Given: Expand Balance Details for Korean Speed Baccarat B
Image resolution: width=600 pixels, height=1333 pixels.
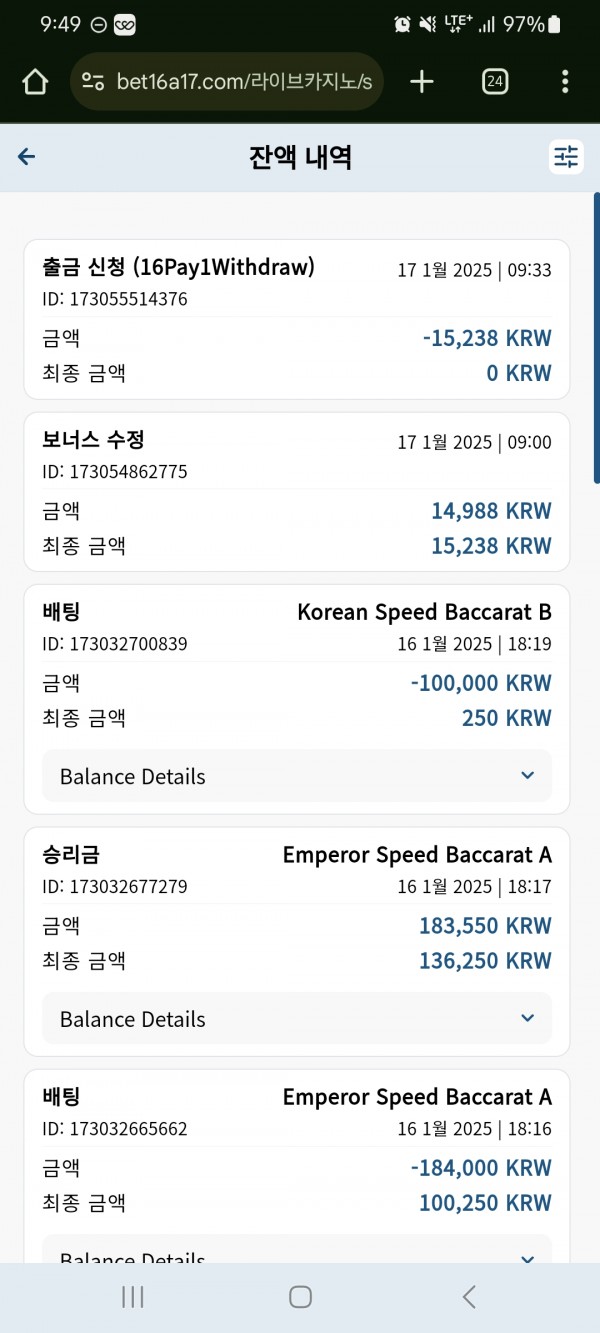Looking at the screenshot, I should (297, 776).
